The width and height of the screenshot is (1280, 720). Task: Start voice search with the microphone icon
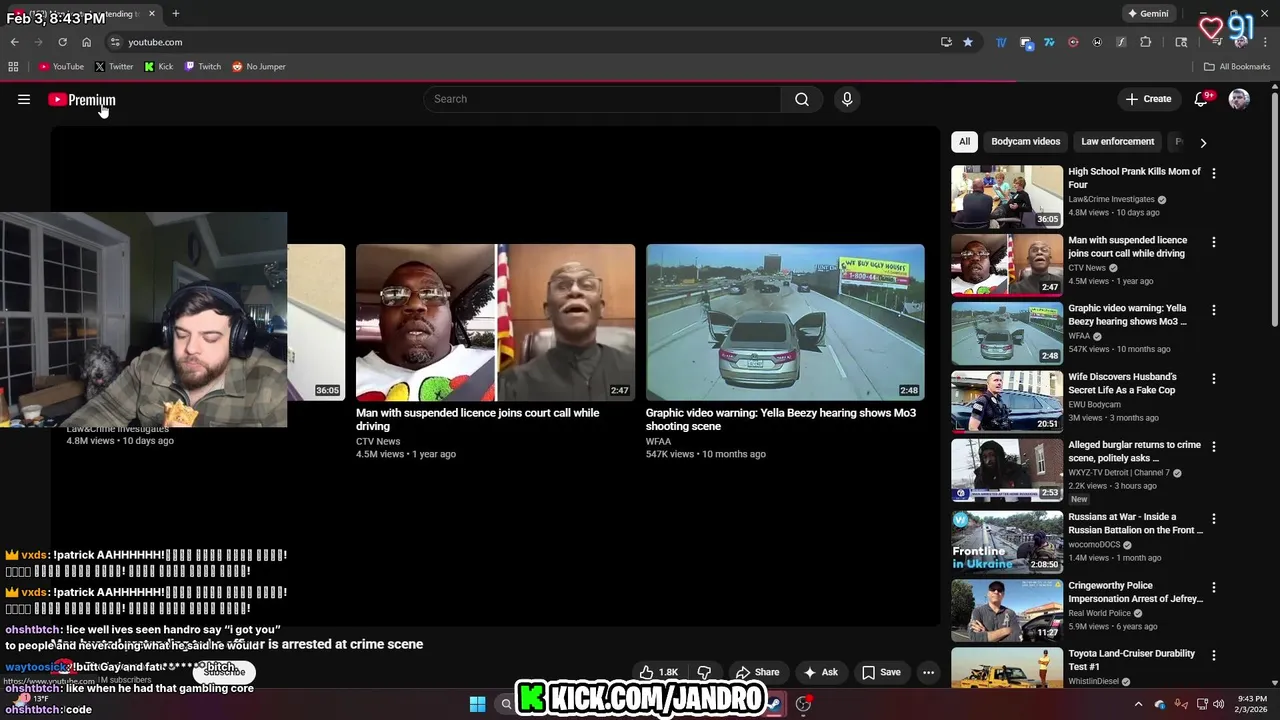[x=847, y=99]
